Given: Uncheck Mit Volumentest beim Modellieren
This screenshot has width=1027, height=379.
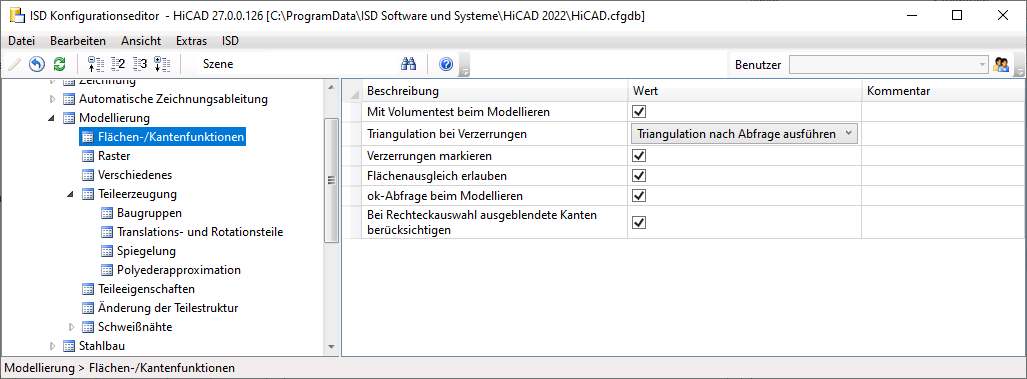Looking at the screenshot, I should (x=639, y=112).
